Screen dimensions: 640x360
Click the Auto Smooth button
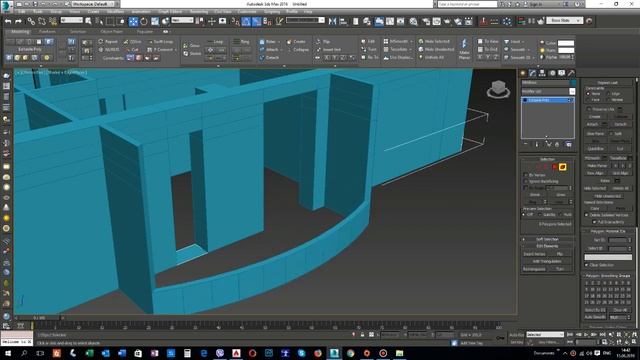596,317
